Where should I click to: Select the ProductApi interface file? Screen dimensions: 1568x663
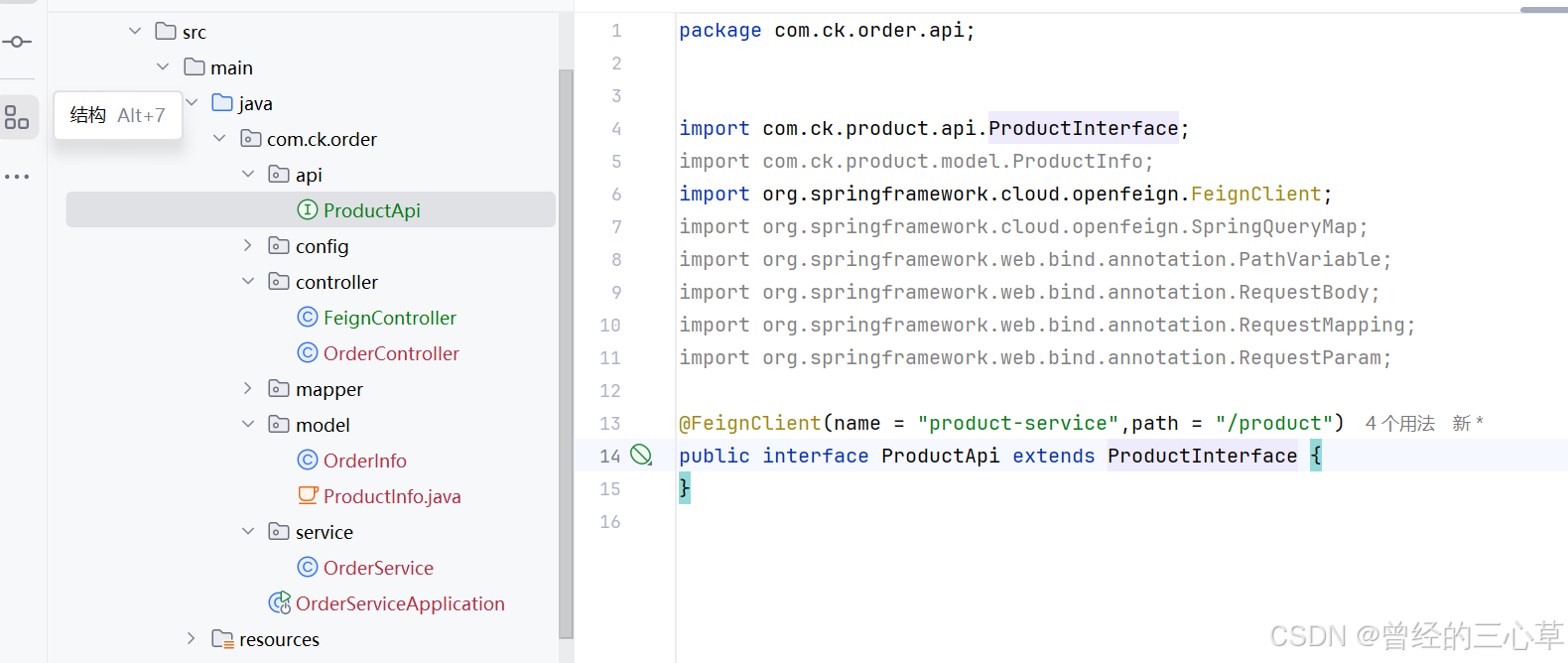[311, 209]
